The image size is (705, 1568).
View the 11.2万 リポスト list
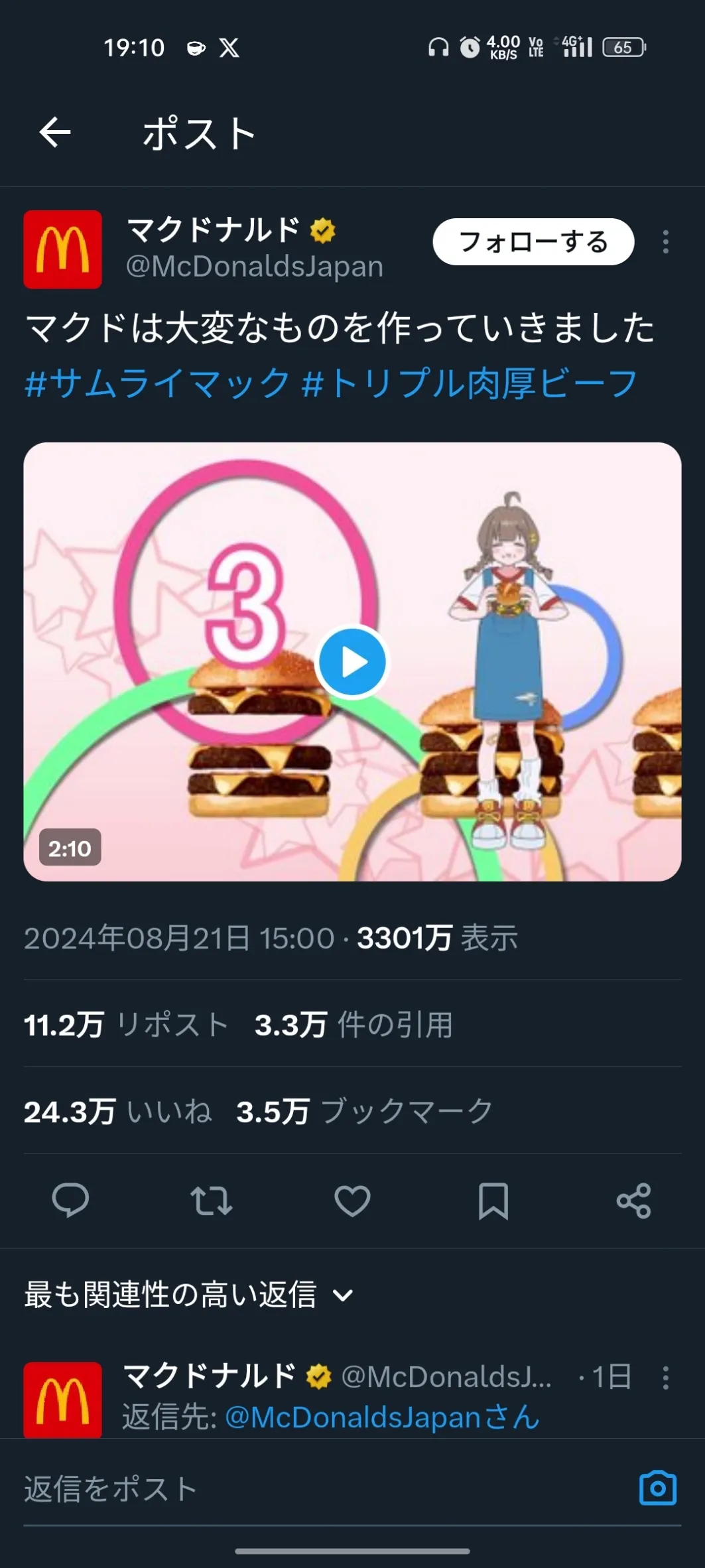pos(126,1025)
